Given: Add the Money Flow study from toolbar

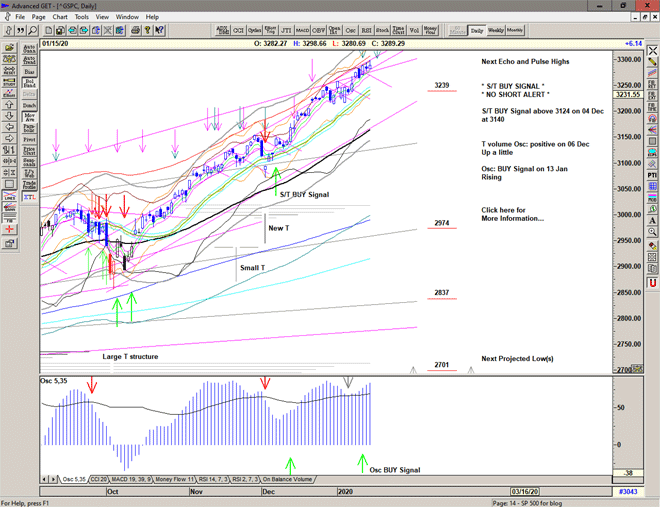Looking at the screenshot, I should (x=430, y=30).
